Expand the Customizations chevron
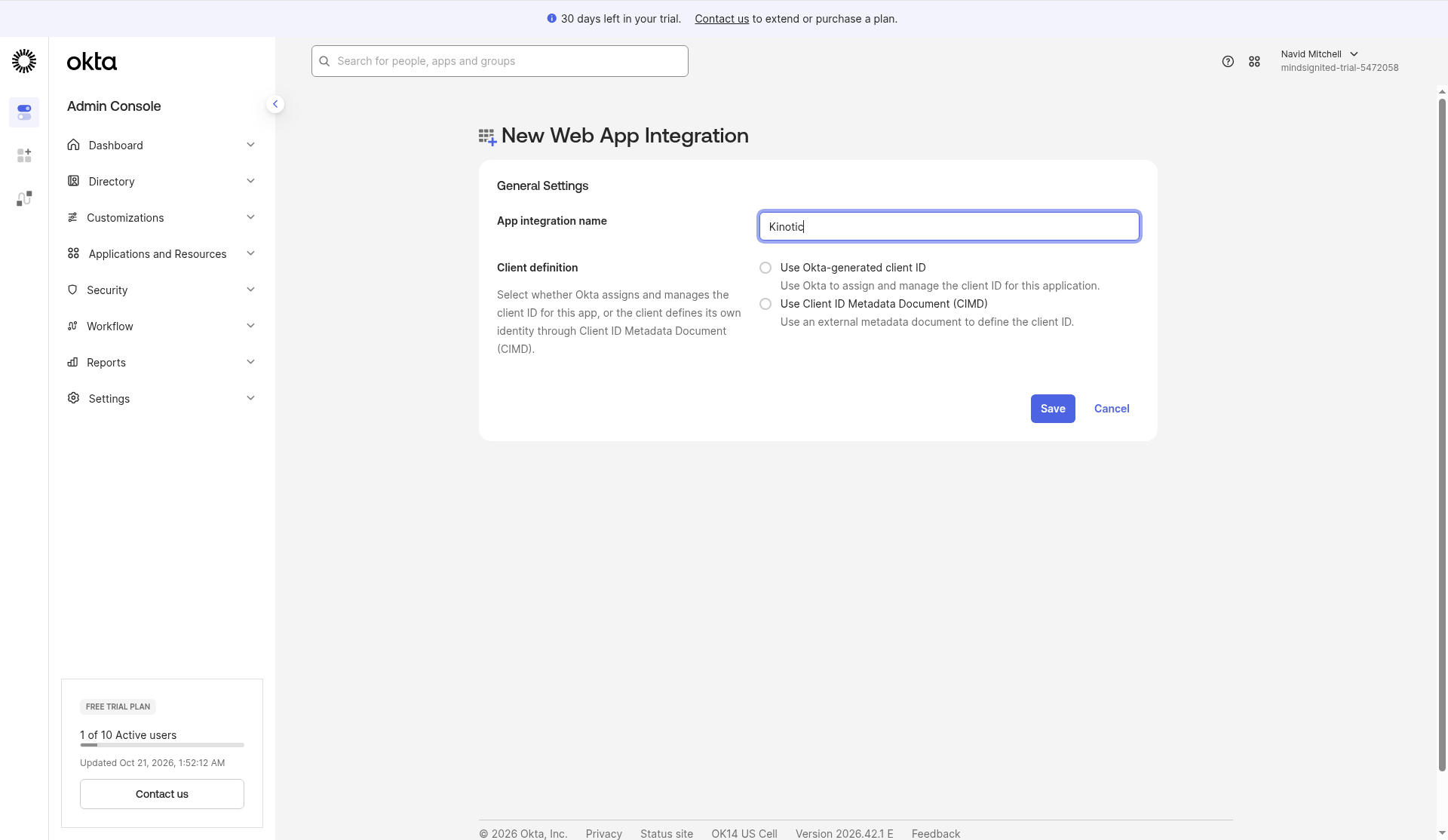 [x=250, y=217]
